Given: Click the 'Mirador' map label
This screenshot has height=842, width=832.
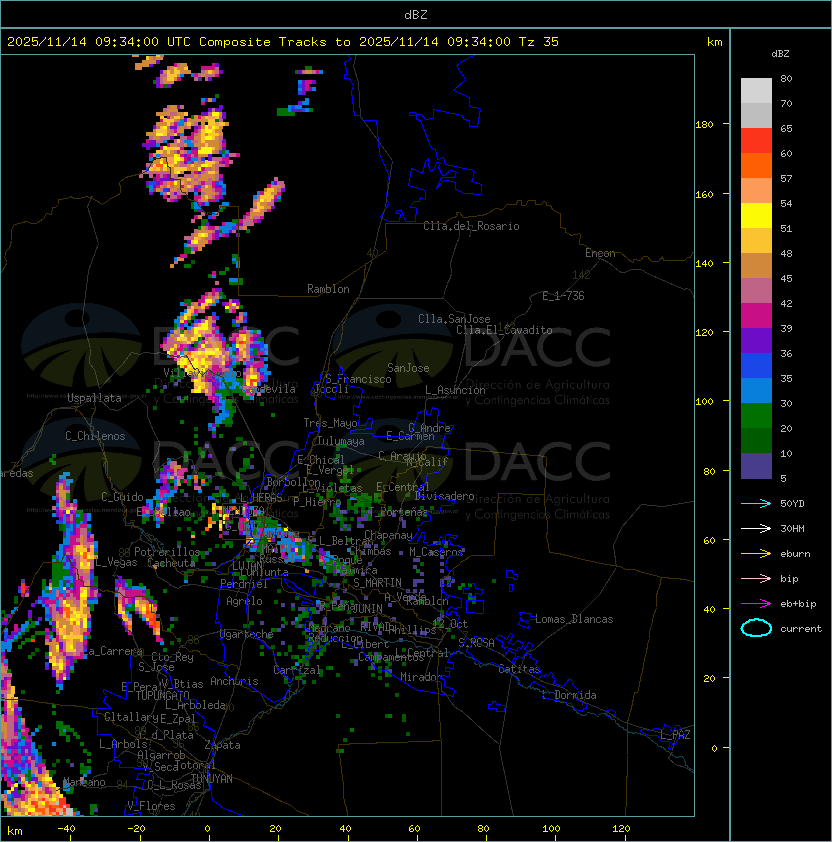Looking at the screenshot, I should pos(421,677).
